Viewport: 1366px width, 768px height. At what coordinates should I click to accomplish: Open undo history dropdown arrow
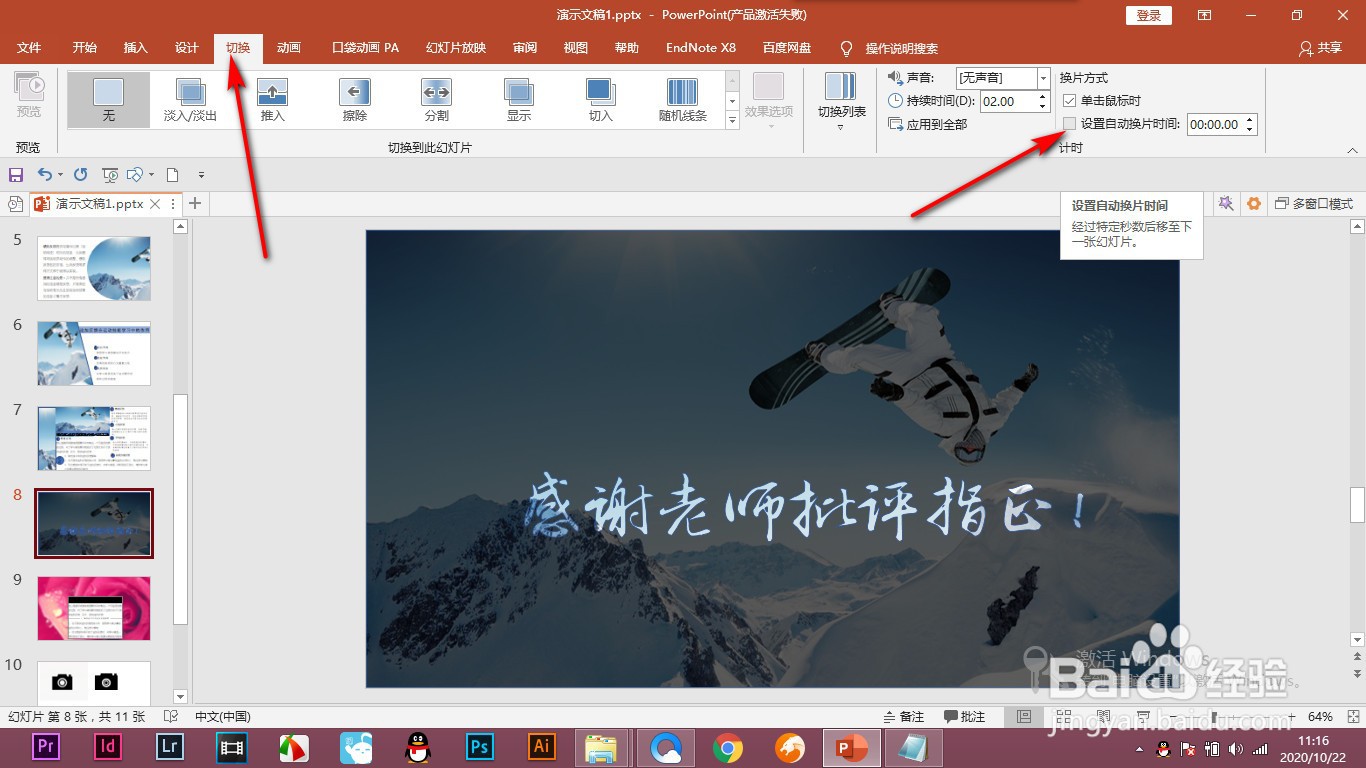click(x=60, y=174)
